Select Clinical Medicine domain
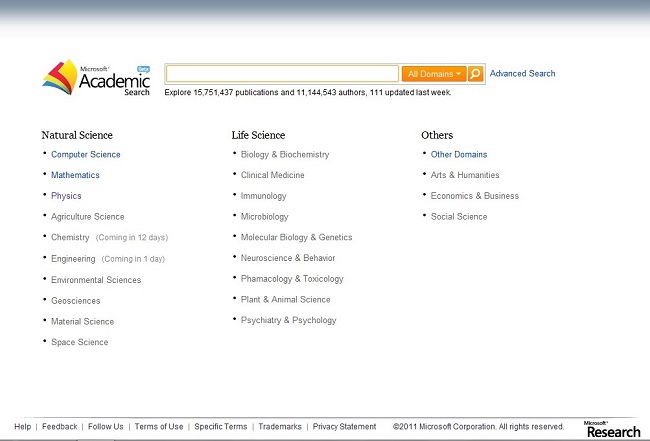Screen dimensions: 650x441 (272, 175)
